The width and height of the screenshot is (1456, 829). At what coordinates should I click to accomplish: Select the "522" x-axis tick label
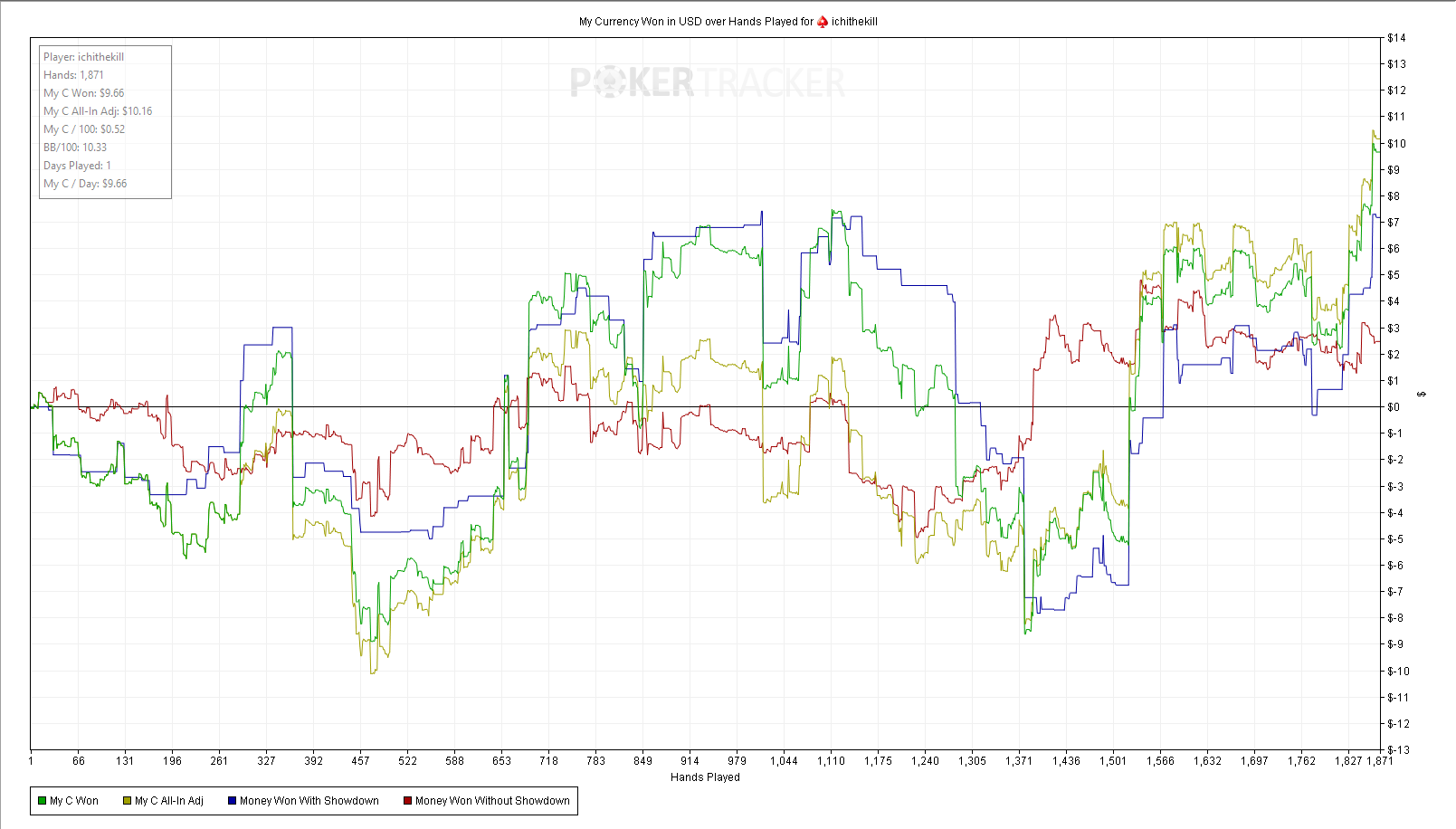[407, 761]
